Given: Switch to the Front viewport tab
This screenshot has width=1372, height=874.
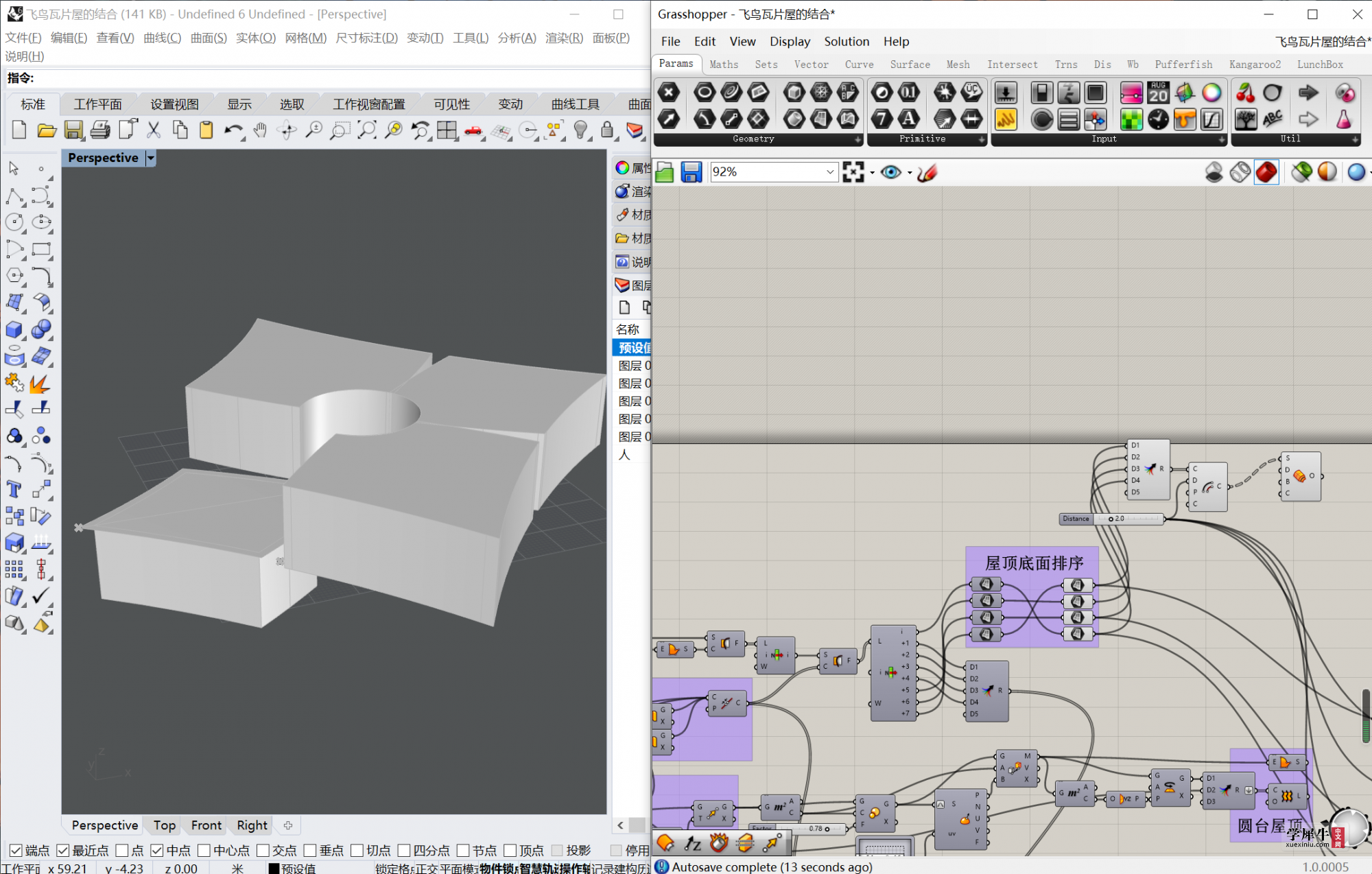Looking at the screenshot, I should 206,825.
